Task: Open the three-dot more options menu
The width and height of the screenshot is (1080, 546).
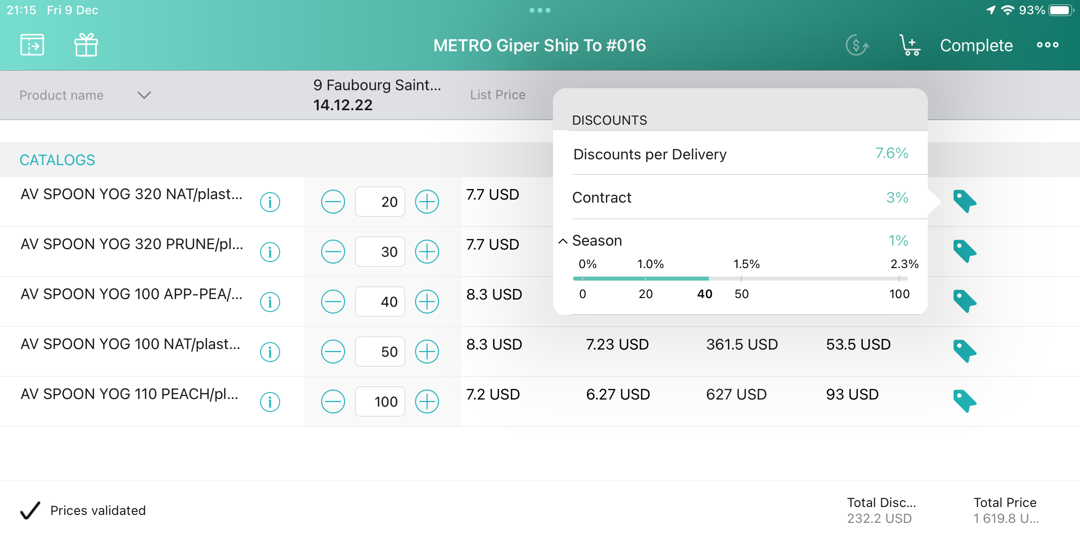Action: click(x=1048, y=45)
